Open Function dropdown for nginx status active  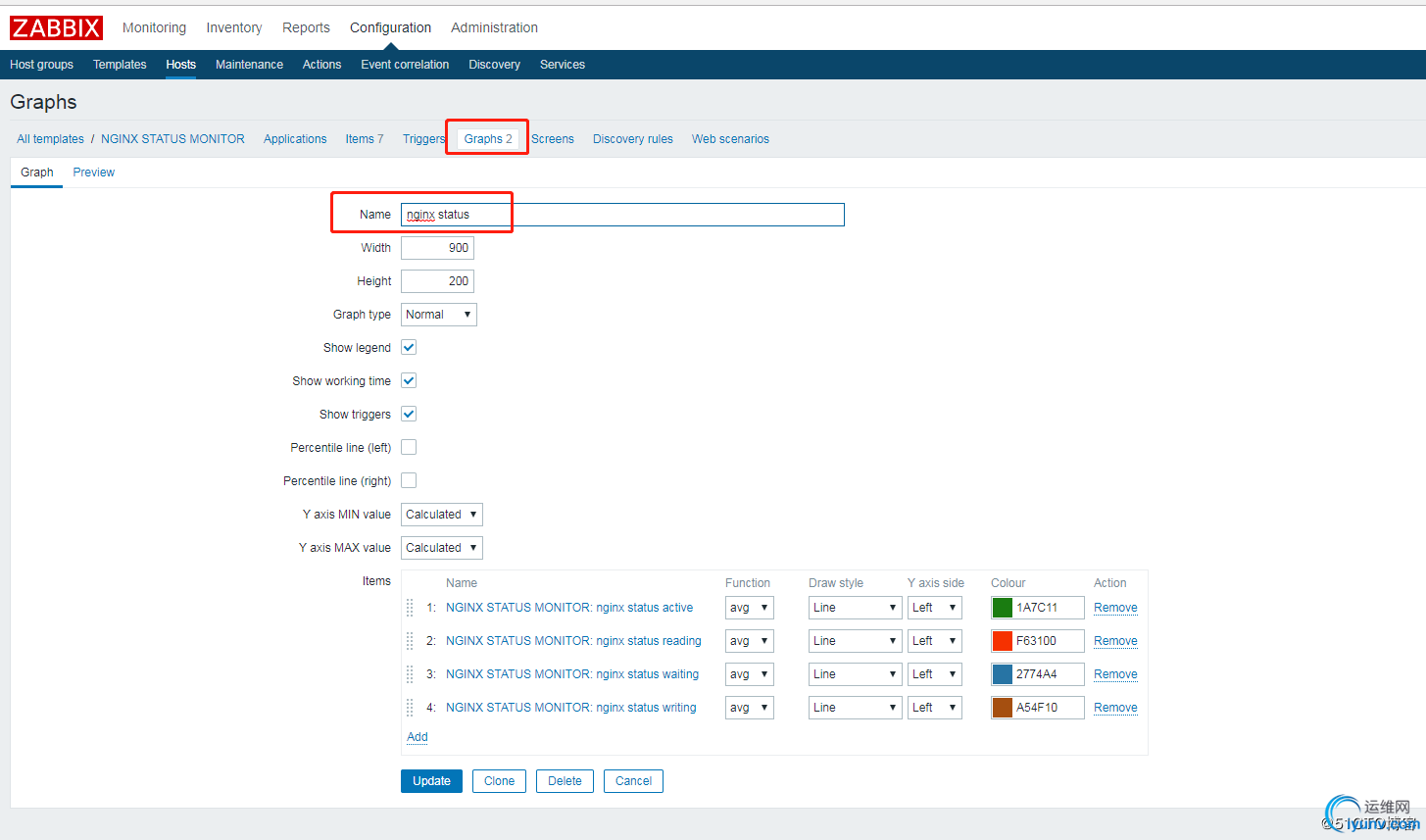[x=750, y=608]
